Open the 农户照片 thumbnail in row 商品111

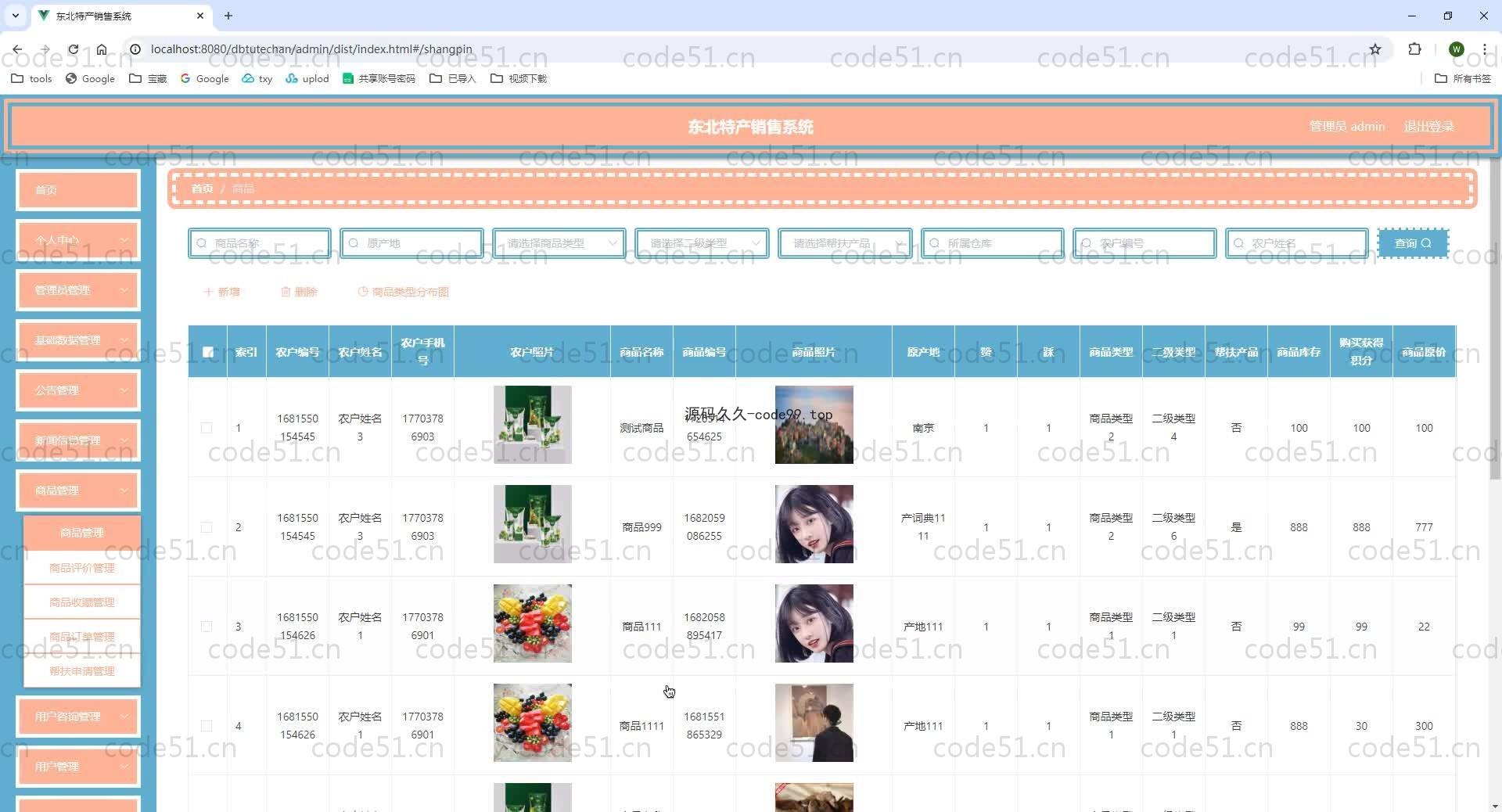coord(533,623)
